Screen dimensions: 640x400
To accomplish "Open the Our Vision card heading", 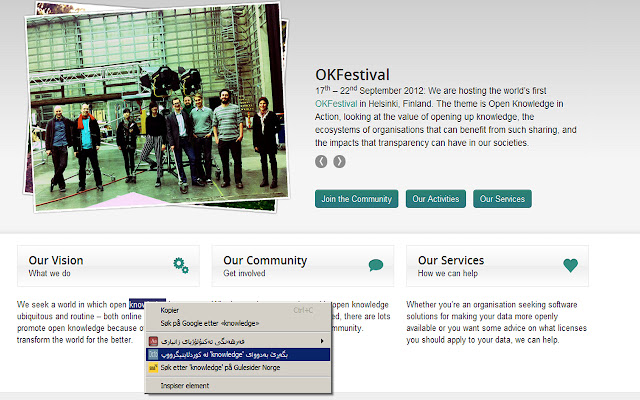I will (x=56, y=260).
